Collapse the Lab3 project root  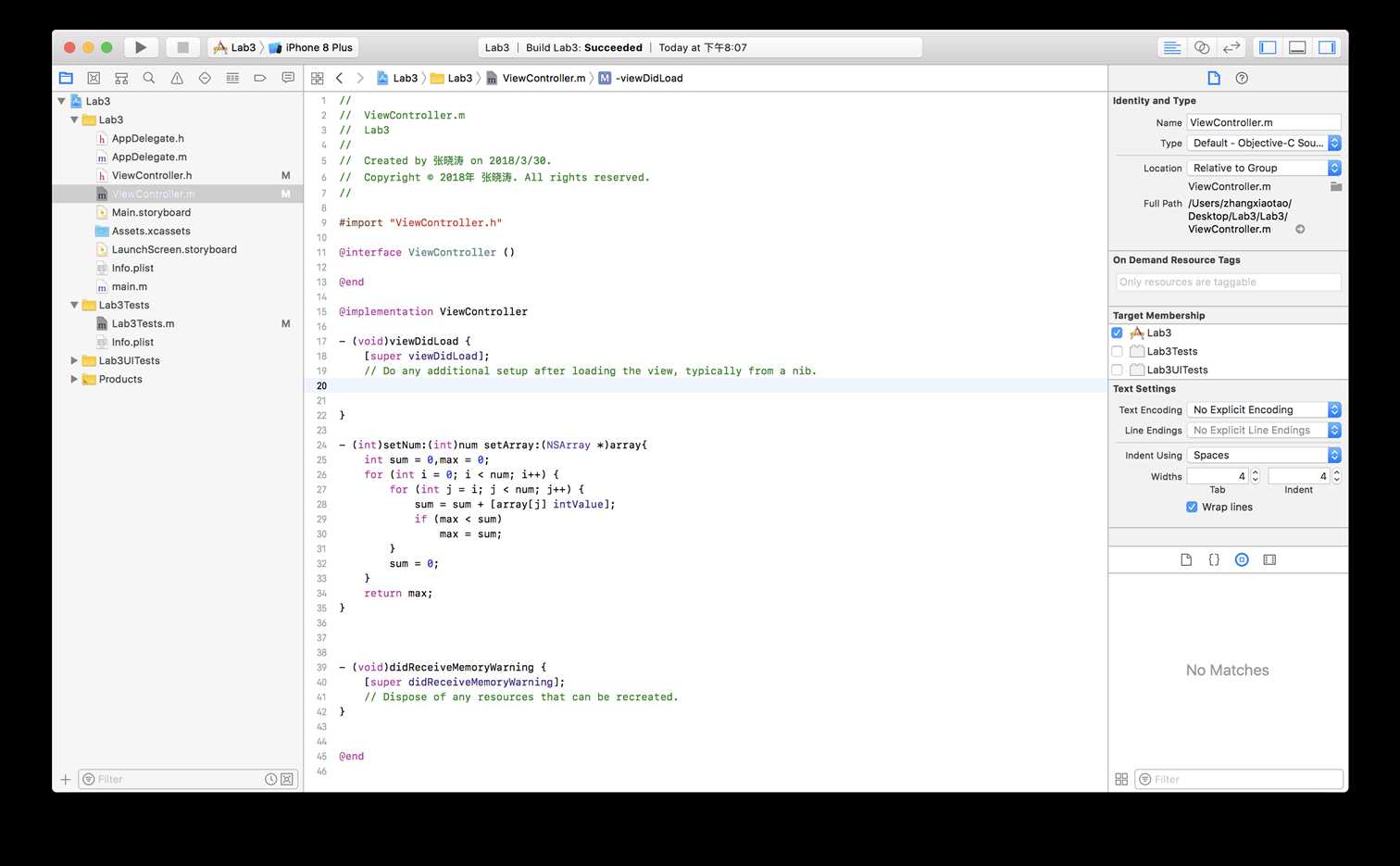(x=62, y=101)
